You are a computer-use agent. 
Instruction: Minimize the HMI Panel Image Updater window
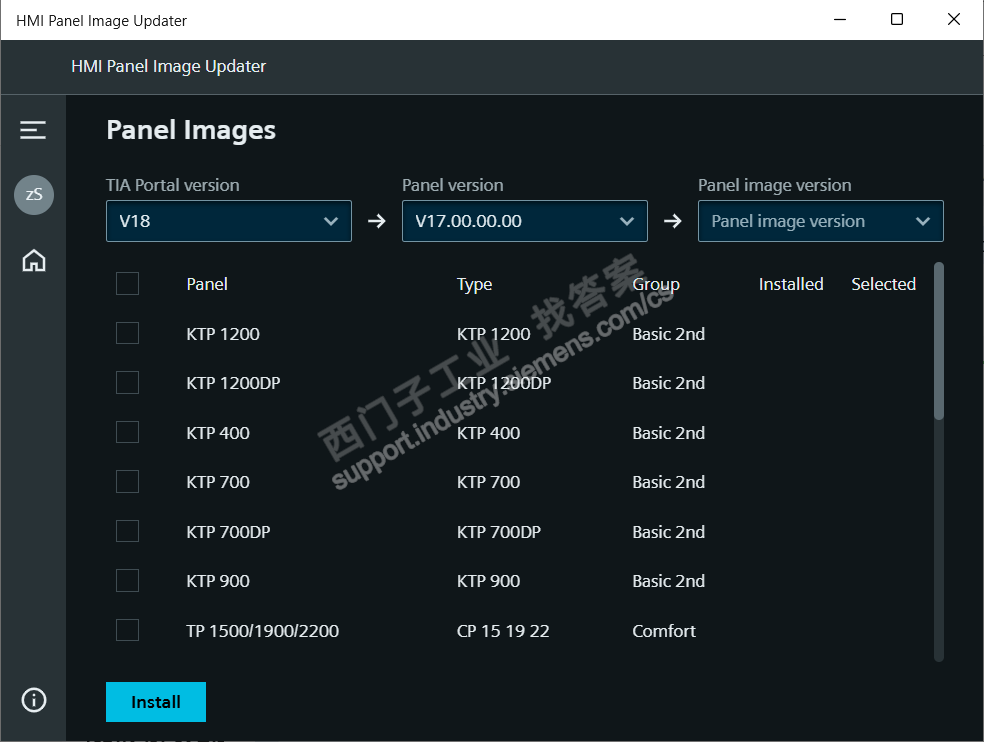coord(840,19)
